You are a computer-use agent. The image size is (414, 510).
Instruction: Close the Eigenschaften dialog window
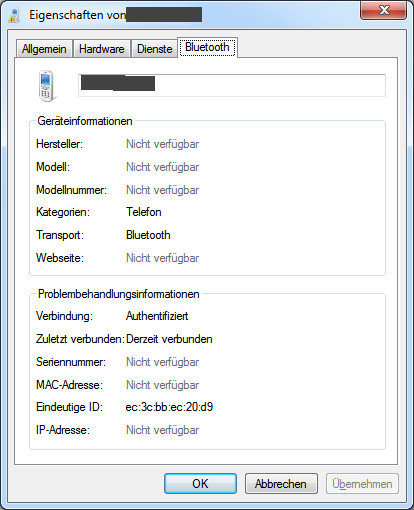[383, 10]
